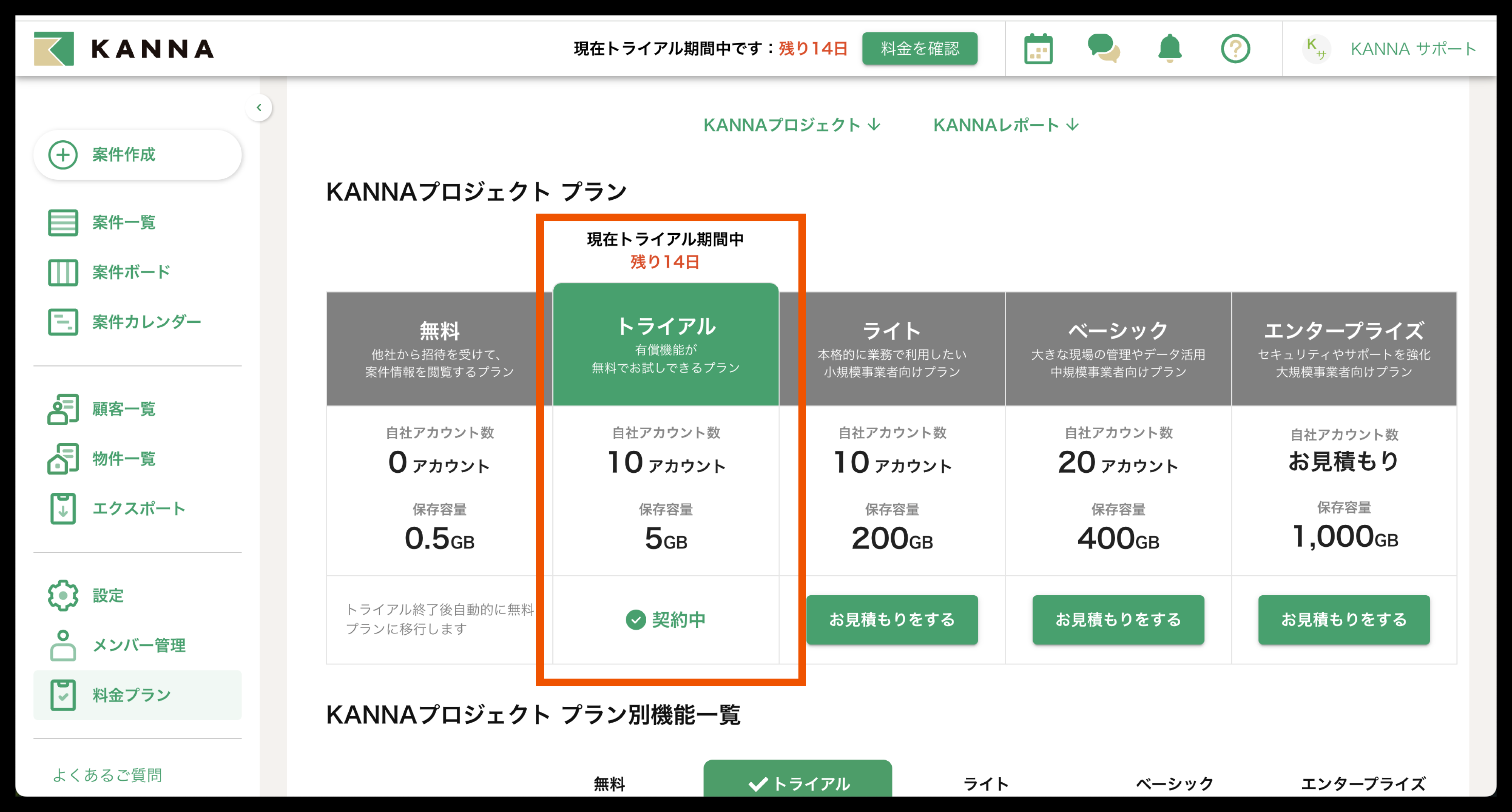Image resolution: width=1512 pixels, height=812 pixels.
Task: Collapse the sidebar with chevron button
Action: coord(259,107)
